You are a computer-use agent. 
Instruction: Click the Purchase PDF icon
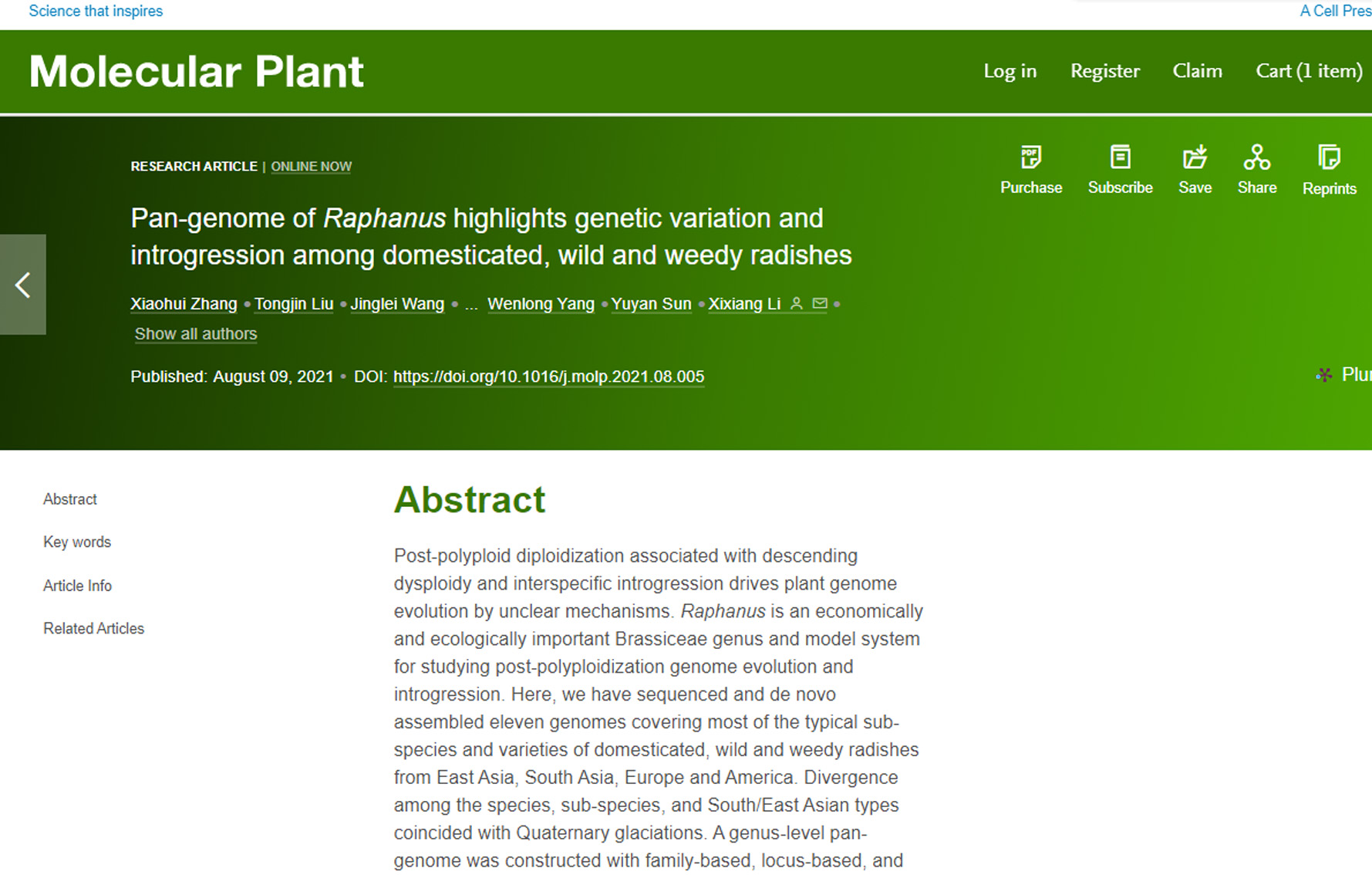1030,158
